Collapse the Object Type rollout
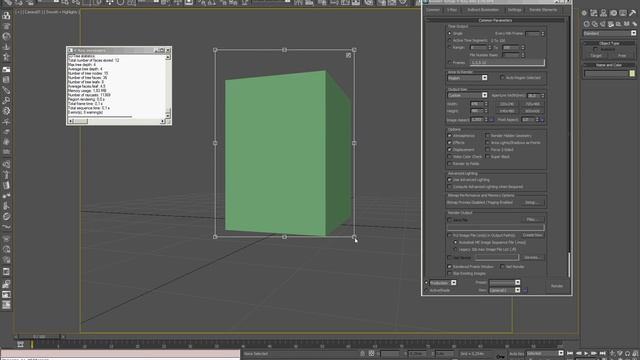The image size is (640, 360). pos(609,43)
